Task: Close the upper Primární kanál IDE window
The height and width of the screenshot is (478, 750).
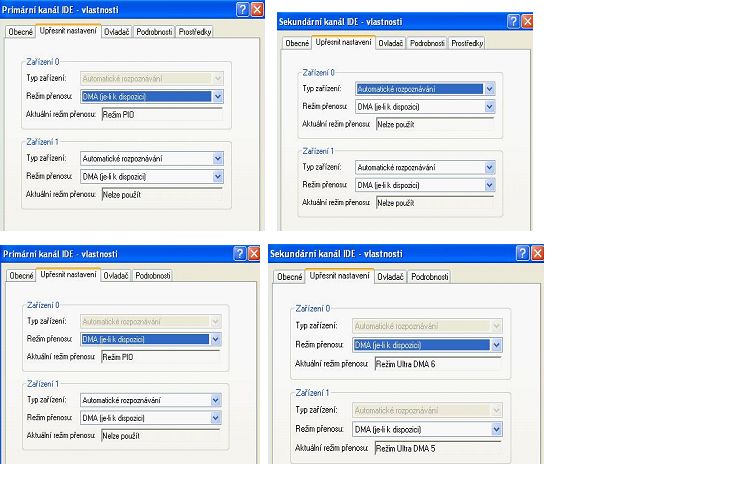Action: pos(257,9)
